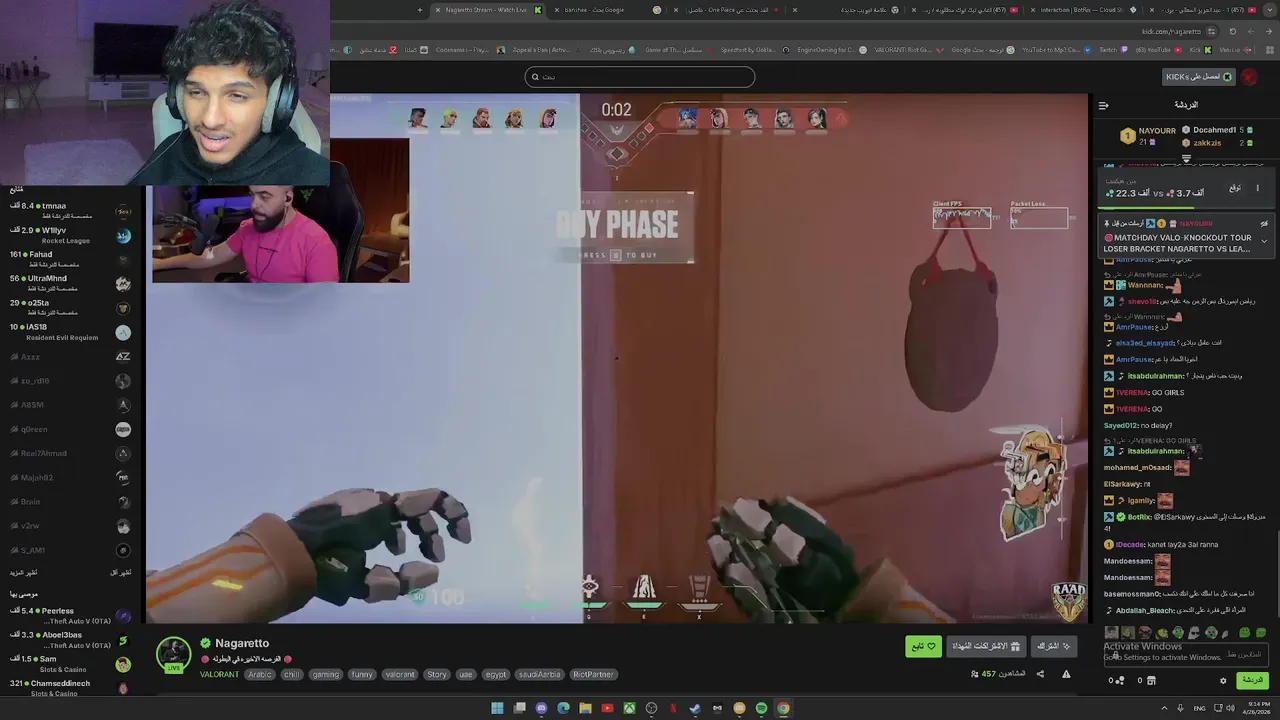
Task: Select the gaming tag
Action: point(325,675)
